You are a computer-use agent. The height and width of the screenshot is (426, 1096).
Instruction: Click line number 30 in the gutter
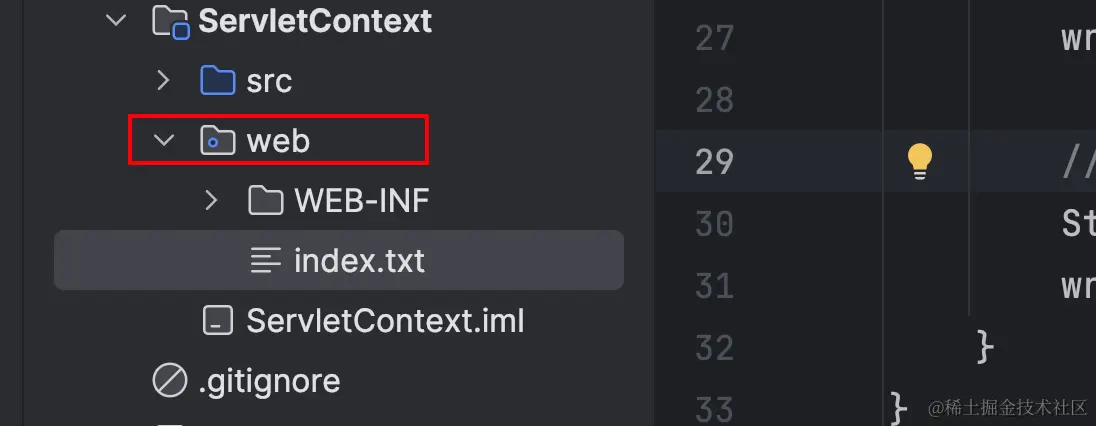click(x=714, y=224)
